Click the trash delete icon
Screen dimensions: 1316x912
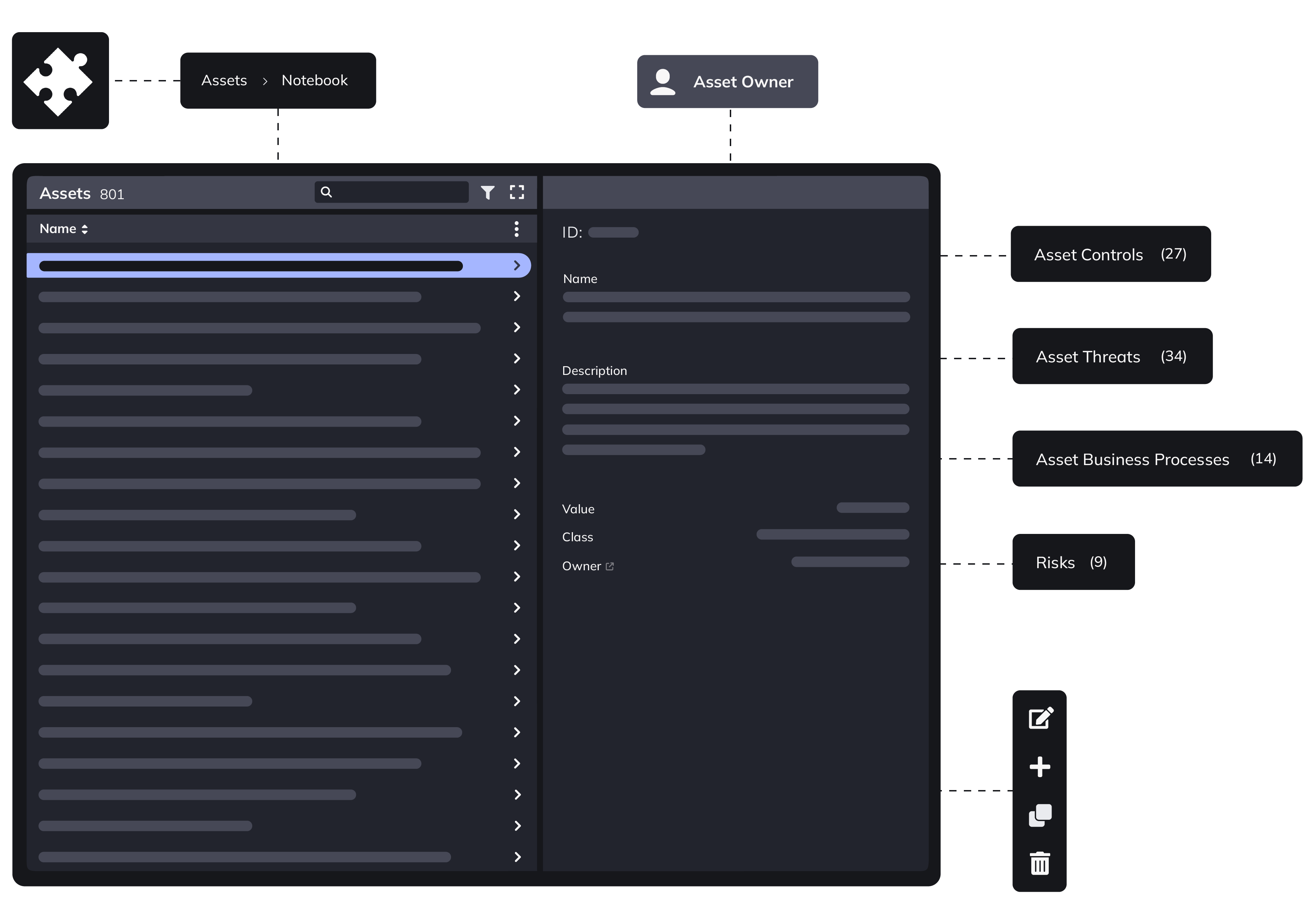(1040, 863)
